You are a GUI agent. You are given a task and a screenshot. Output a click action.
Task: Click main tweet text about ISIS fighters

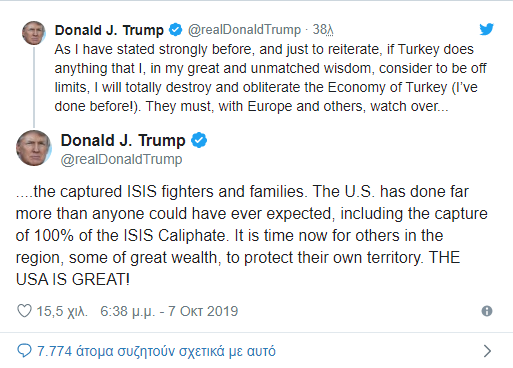click(x=252, y=235)
